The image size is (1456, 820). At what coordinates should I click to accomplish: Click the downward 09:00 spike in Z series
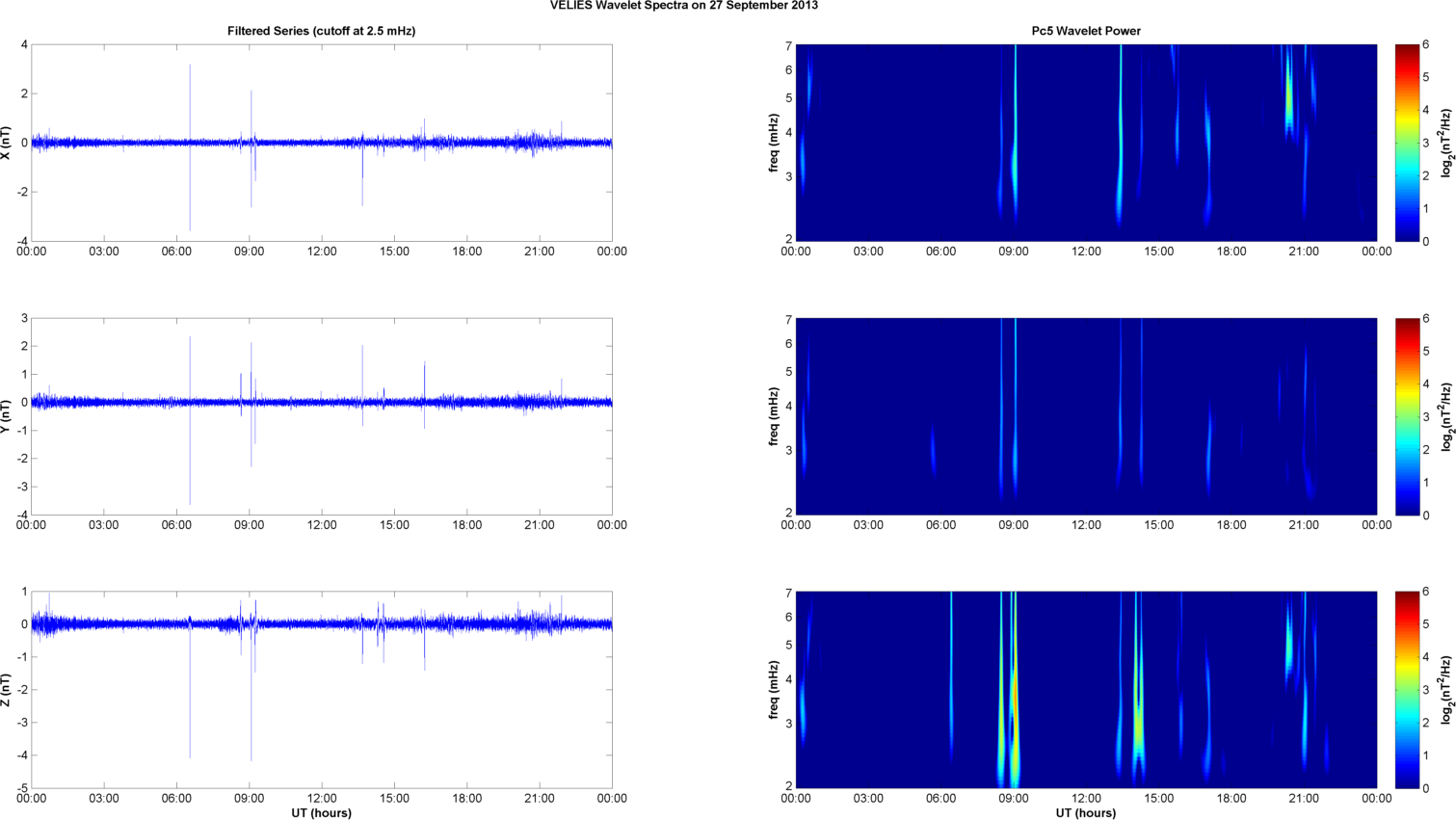click(251, 692)
